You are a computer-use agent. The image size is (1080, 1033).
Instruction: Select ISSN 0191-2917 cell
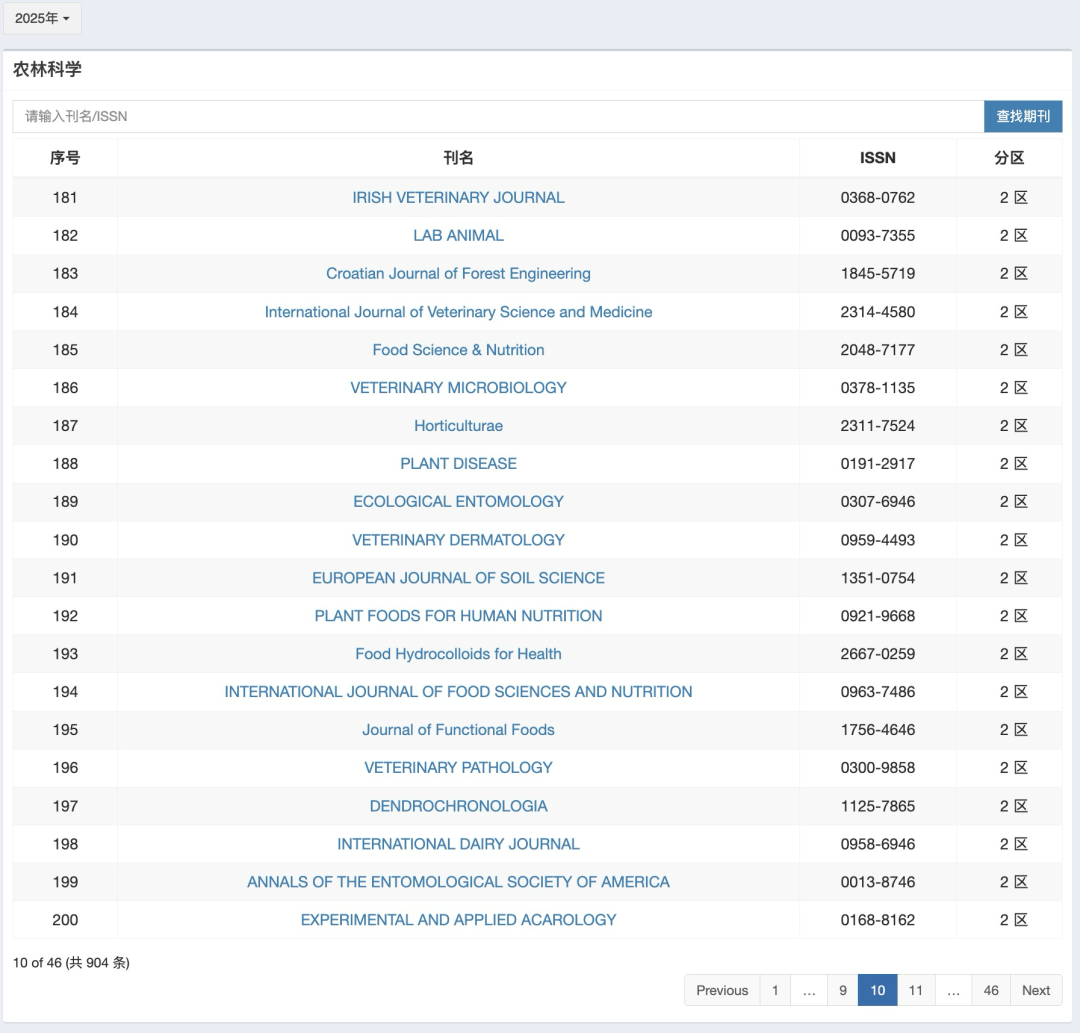(x=878, y=463)
